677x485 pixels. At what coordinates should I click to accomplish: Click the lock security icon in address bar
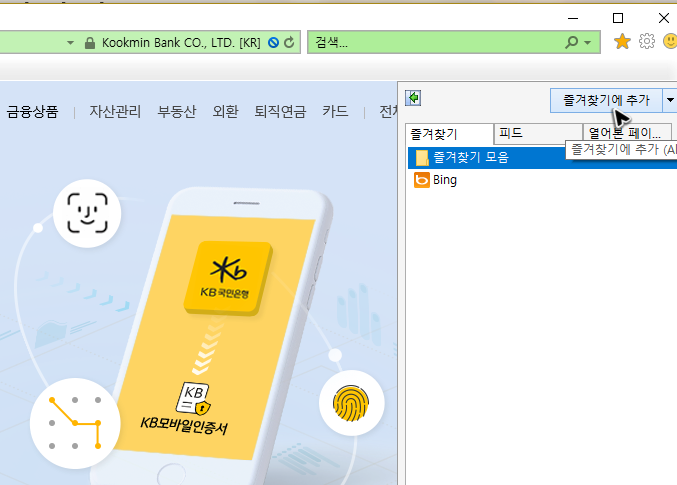click(90, 43)
